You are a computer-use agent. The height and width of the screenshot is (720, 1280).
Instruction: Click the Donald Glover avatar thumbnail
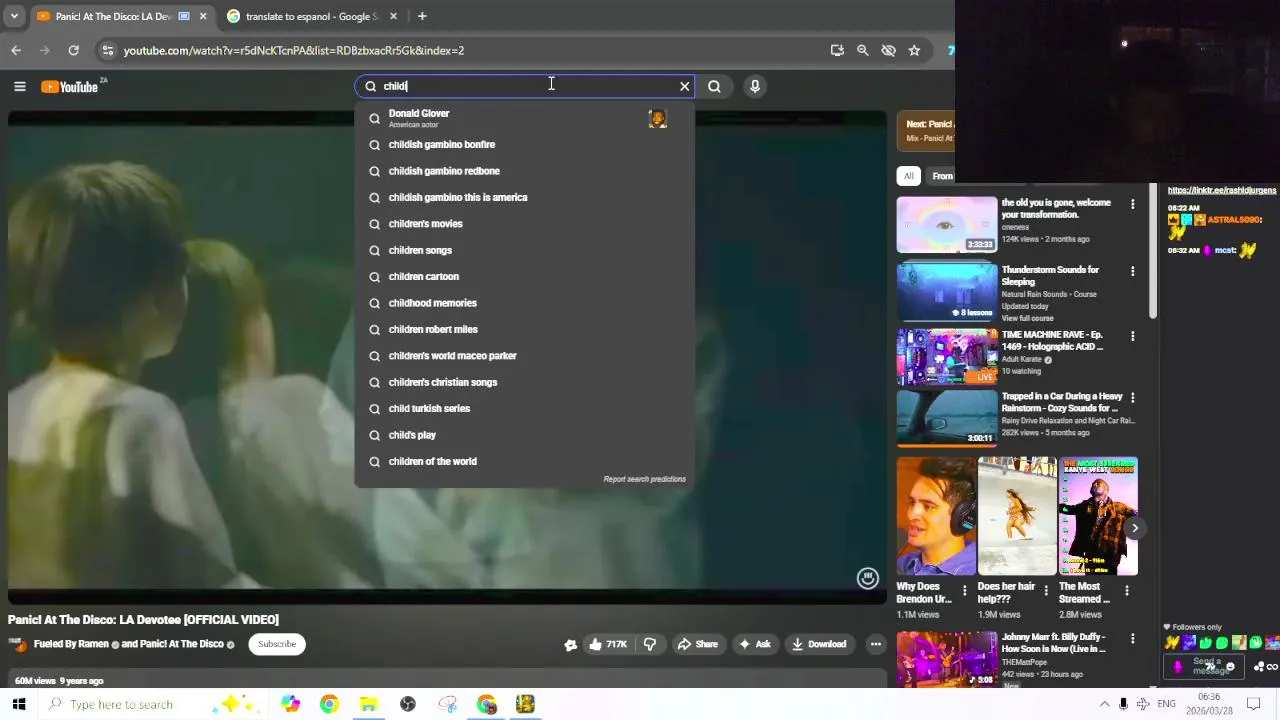click(657, 119)
